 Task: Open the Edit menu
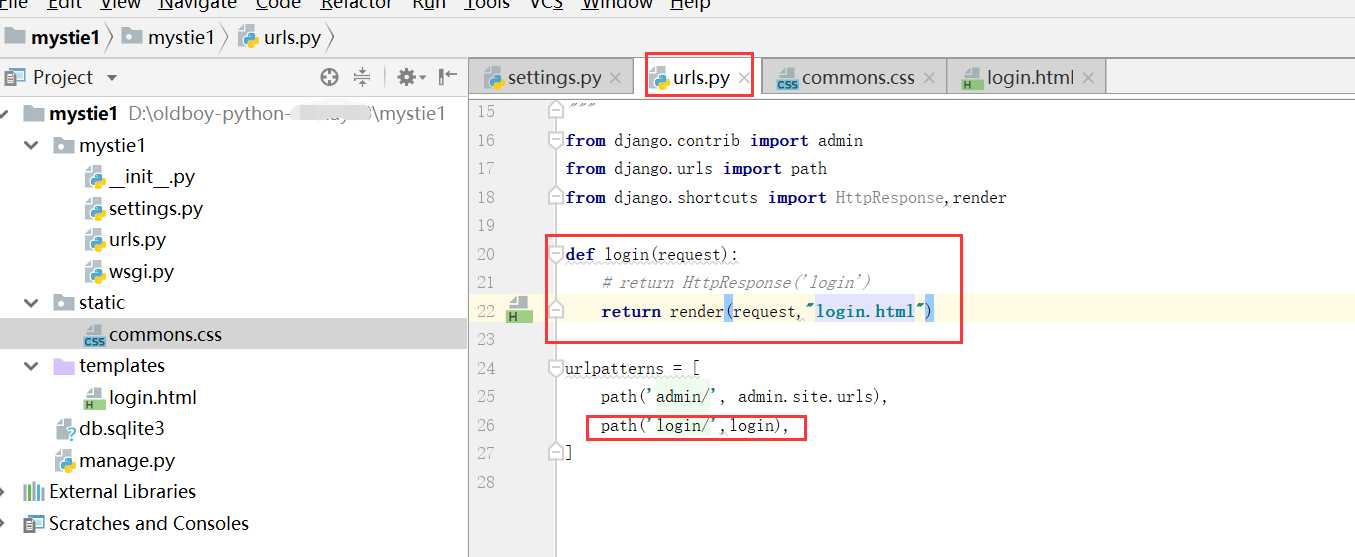(x=65, y=4)
